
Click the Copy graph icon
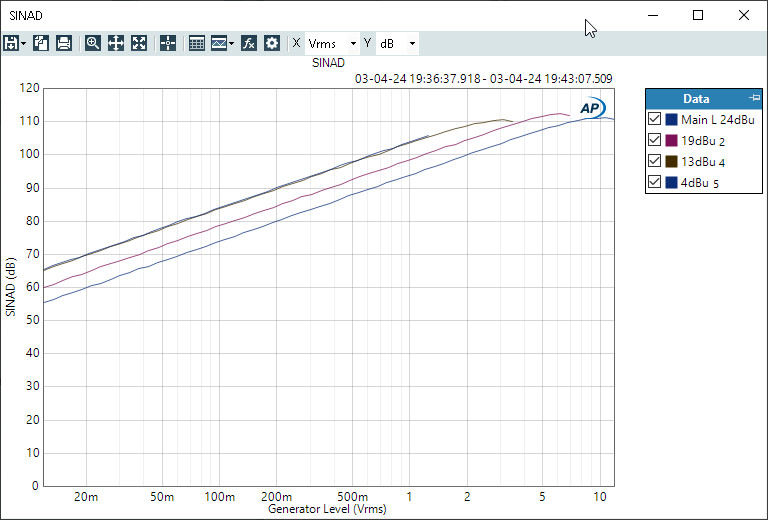point(41,44)
